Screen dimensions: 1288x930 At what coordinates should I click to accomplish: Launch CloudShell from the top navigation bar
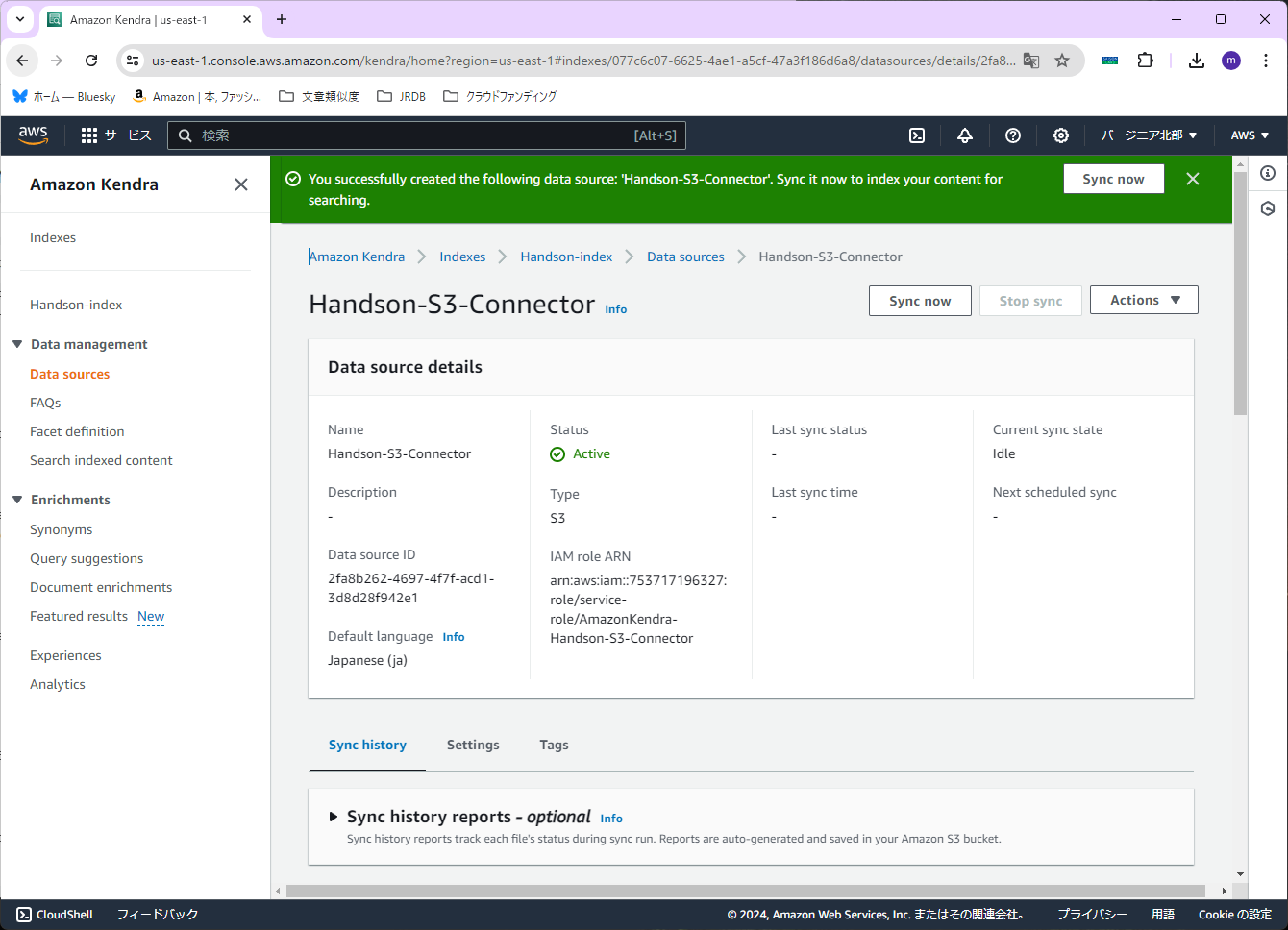917,135
